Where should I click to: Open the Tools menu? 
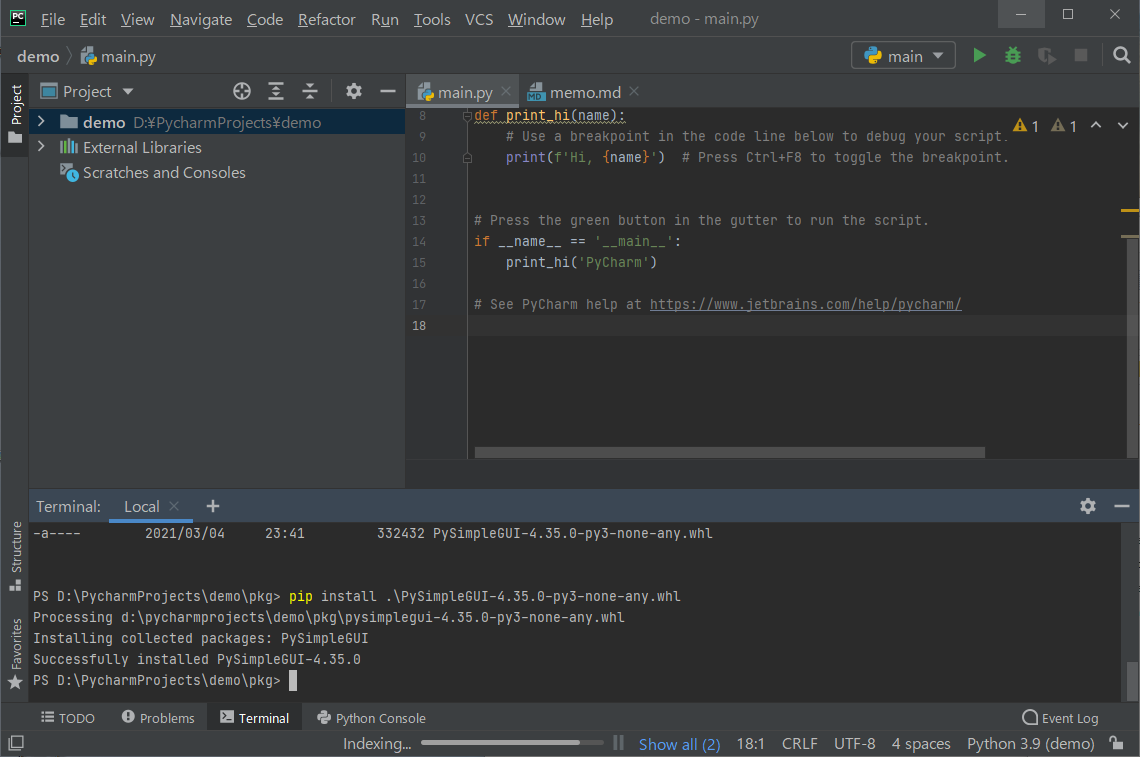[432, 20]
